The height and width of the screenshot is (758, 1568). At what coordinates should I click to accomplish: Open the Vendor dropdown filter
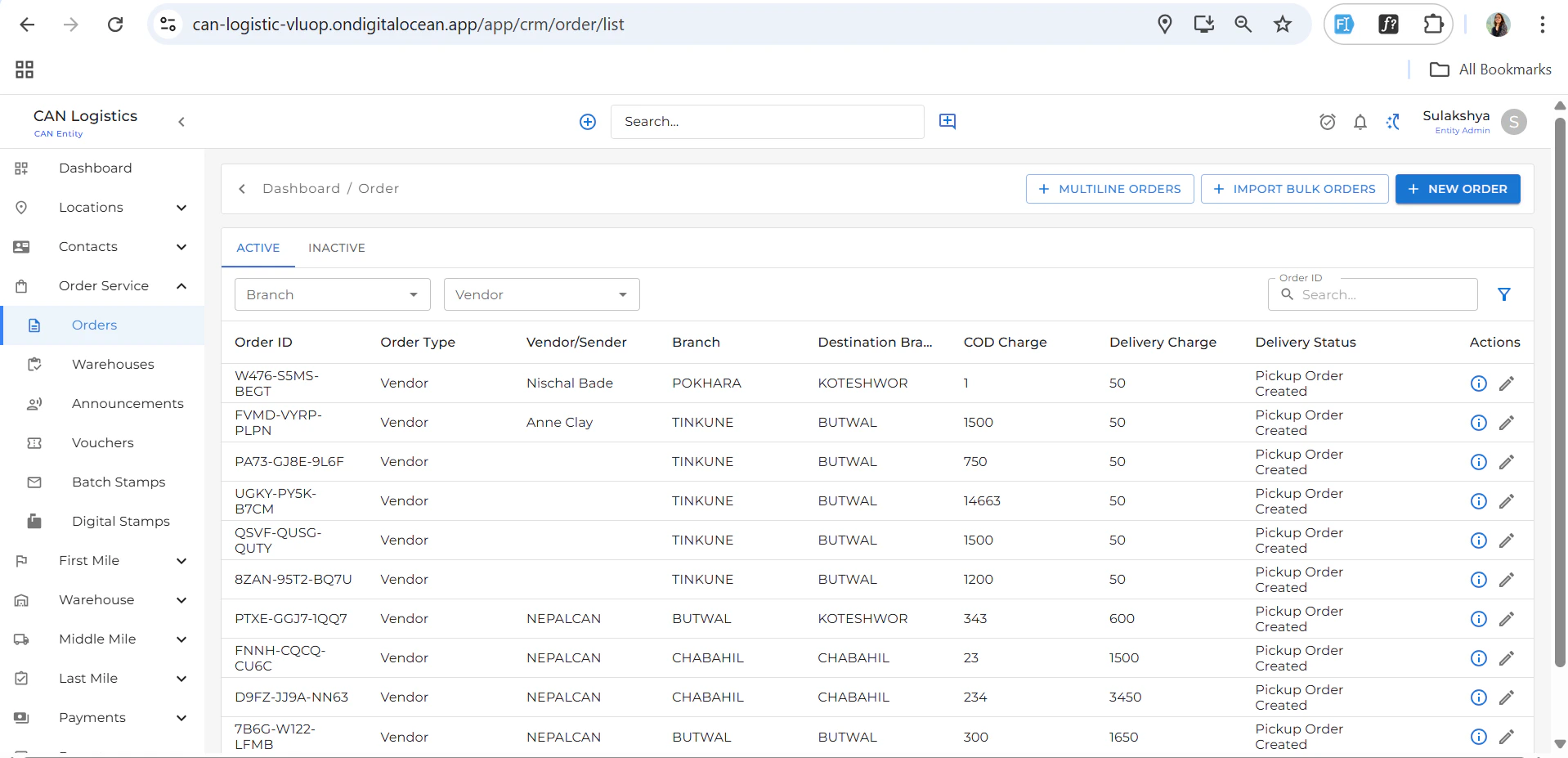coord(541,294)
